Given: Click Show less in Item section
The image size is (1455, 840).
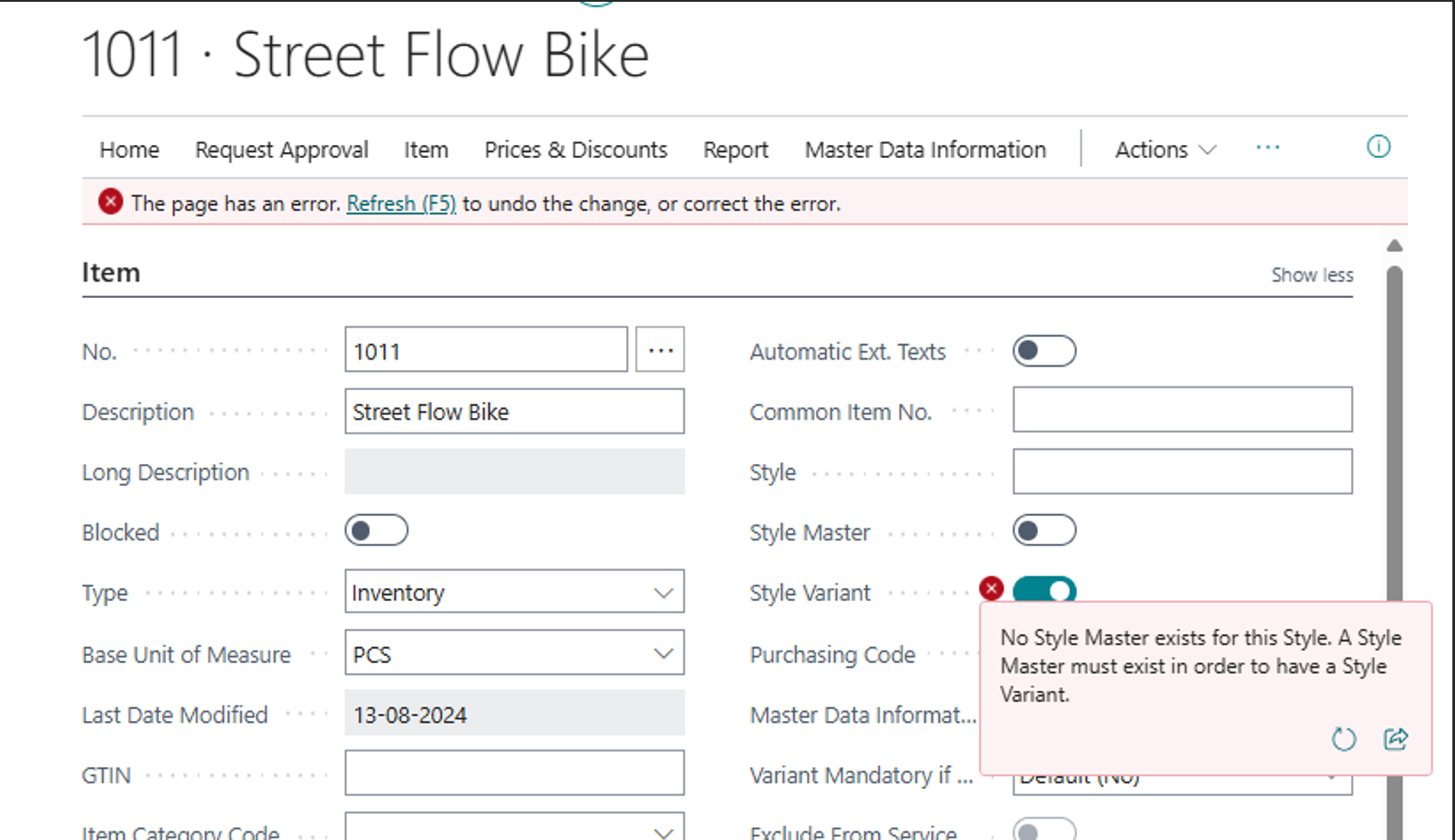Looking at the screenshot, I should 1312,275.
